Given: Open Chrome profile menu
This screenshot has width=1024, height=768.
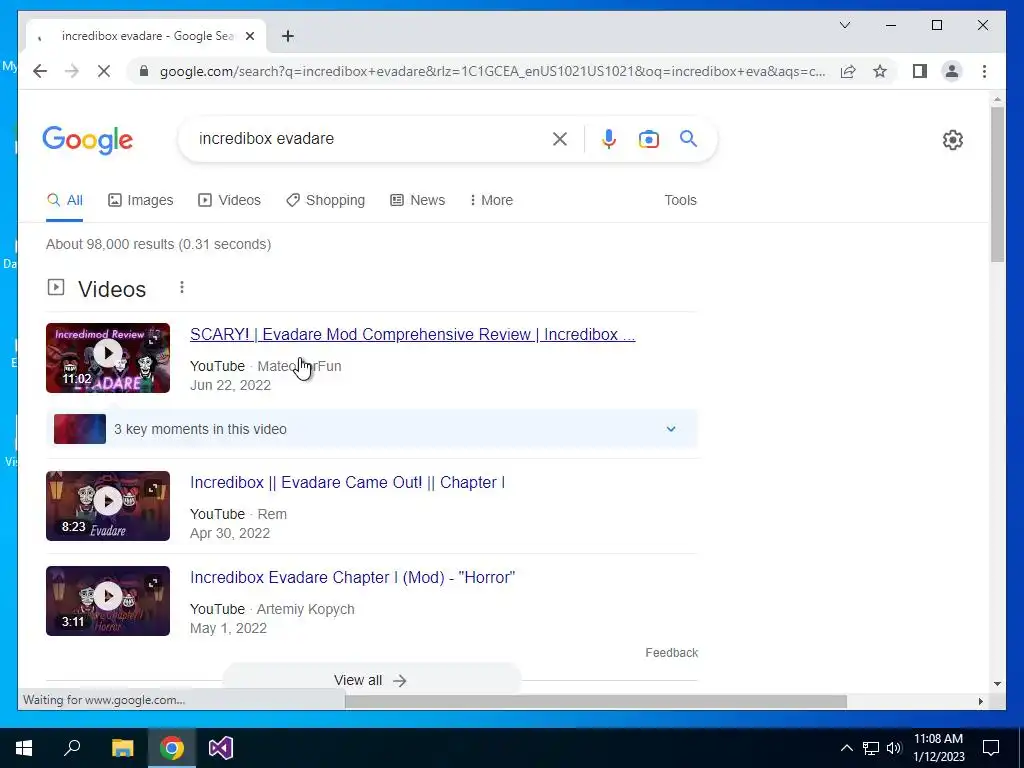Looking at the screenshot, I should [952, 71].
